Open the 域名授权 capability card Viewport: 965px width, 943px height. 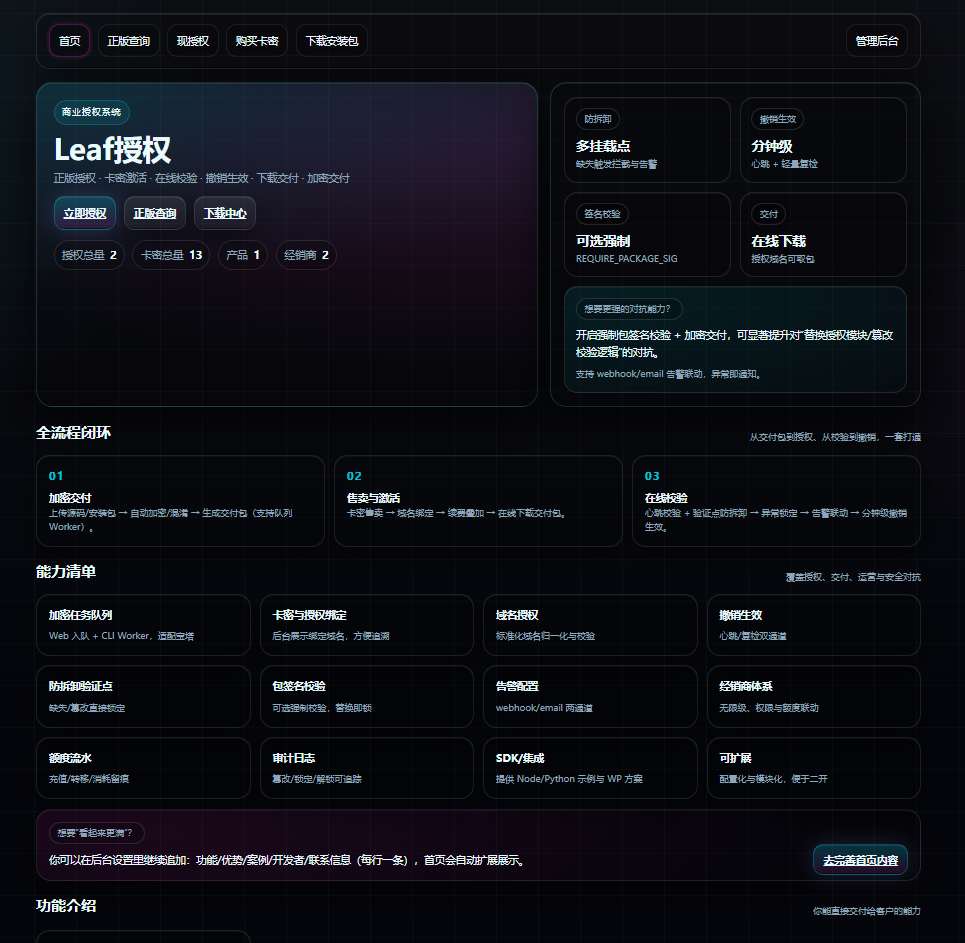tap(590, 625)
